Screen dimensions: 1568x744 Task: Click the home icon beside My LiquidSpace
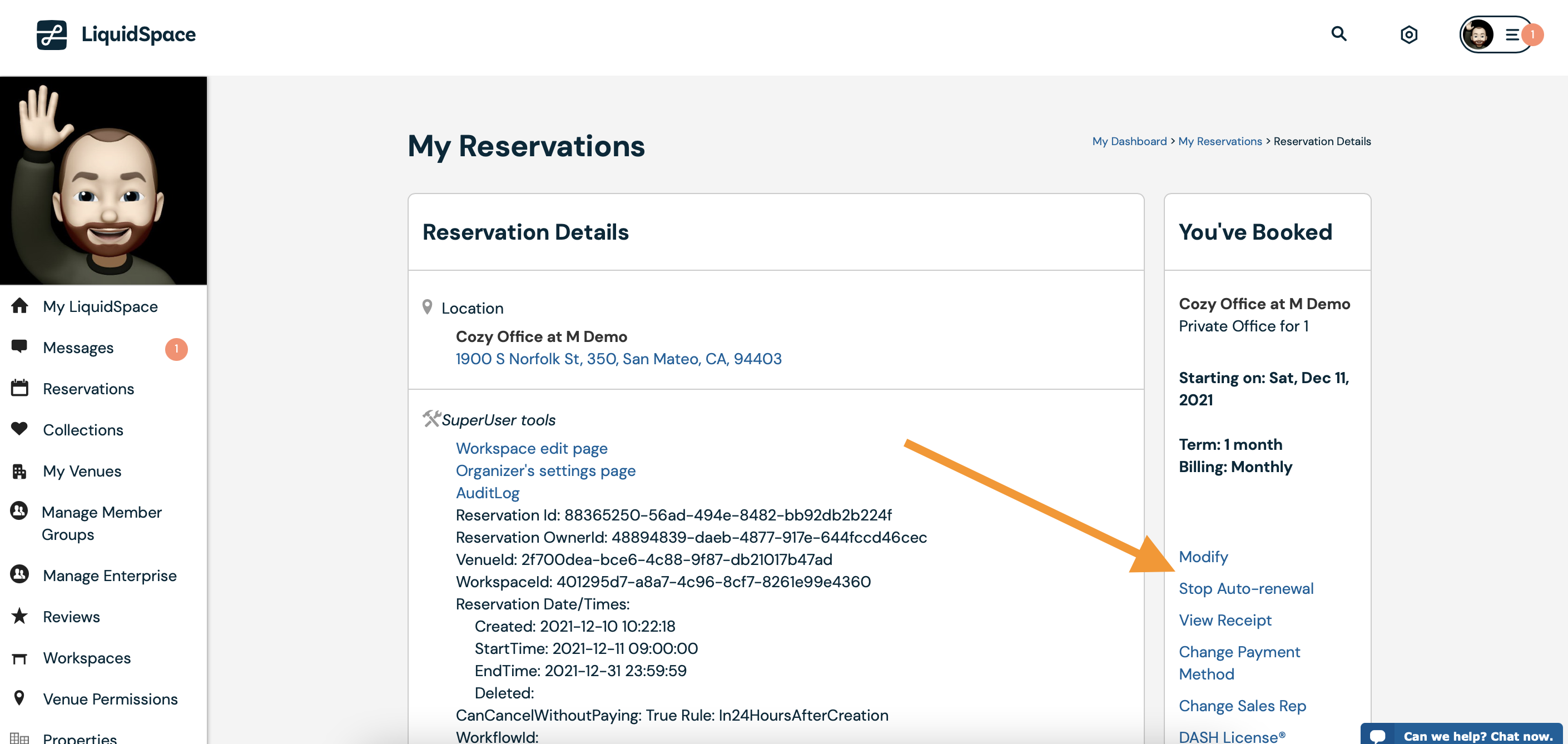point(19,306)
